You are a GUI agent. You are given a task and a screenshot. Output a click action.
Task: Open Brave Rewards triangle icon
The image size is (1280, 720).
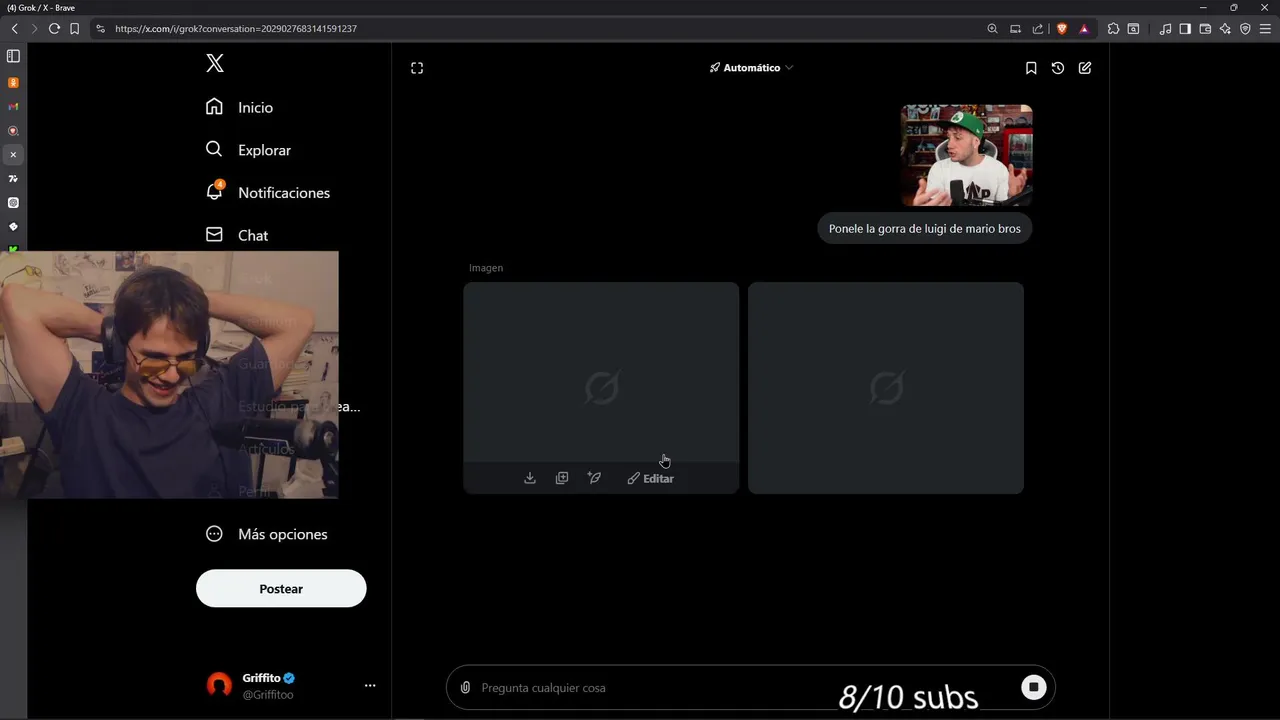coord(1084,29)
